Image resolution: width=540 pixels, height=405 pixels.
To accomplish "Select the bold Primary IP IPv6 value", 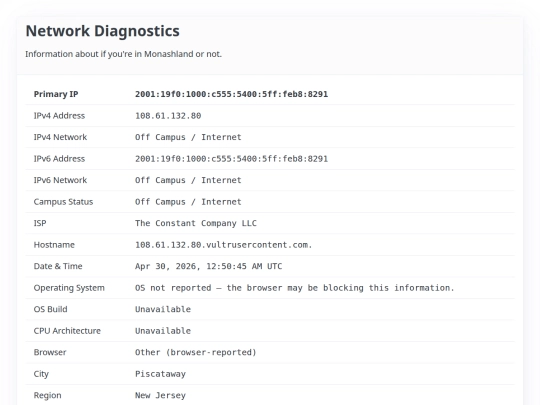I will pyautogui.click(x=231, y=94).
